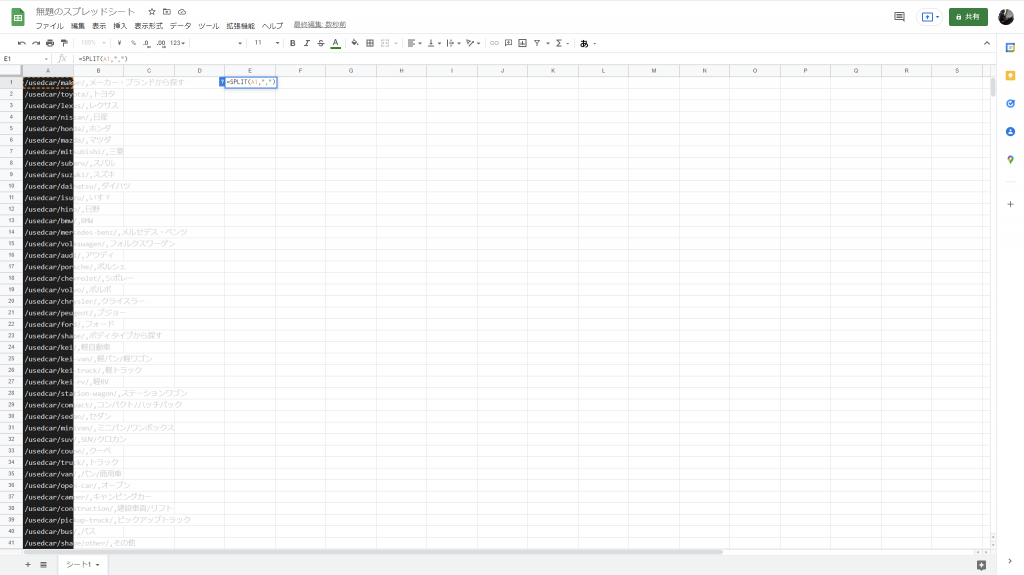Format as percent
Viewport: 1024px width, 575px height.
(x=133, y=43)
